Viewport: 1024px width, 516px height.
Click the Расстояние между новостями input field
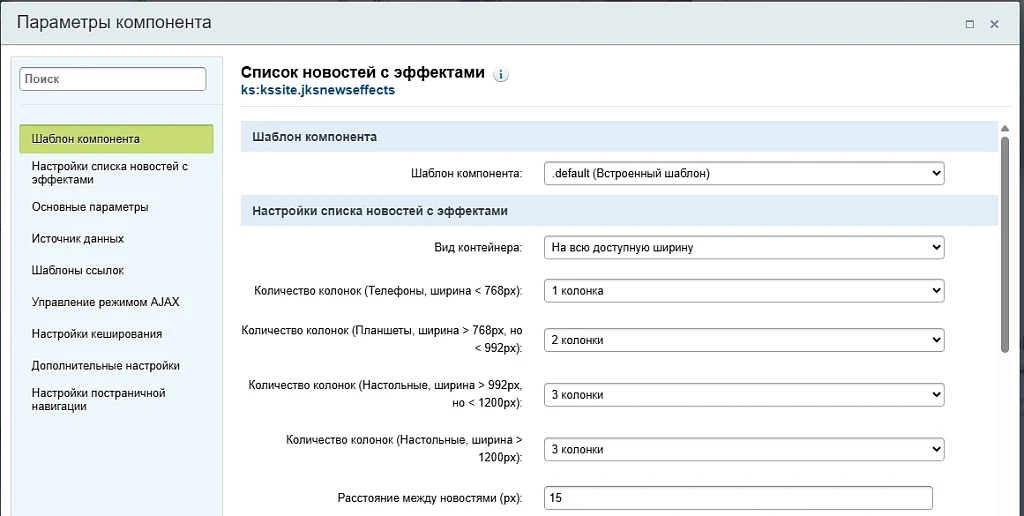[x=738, y=498]
